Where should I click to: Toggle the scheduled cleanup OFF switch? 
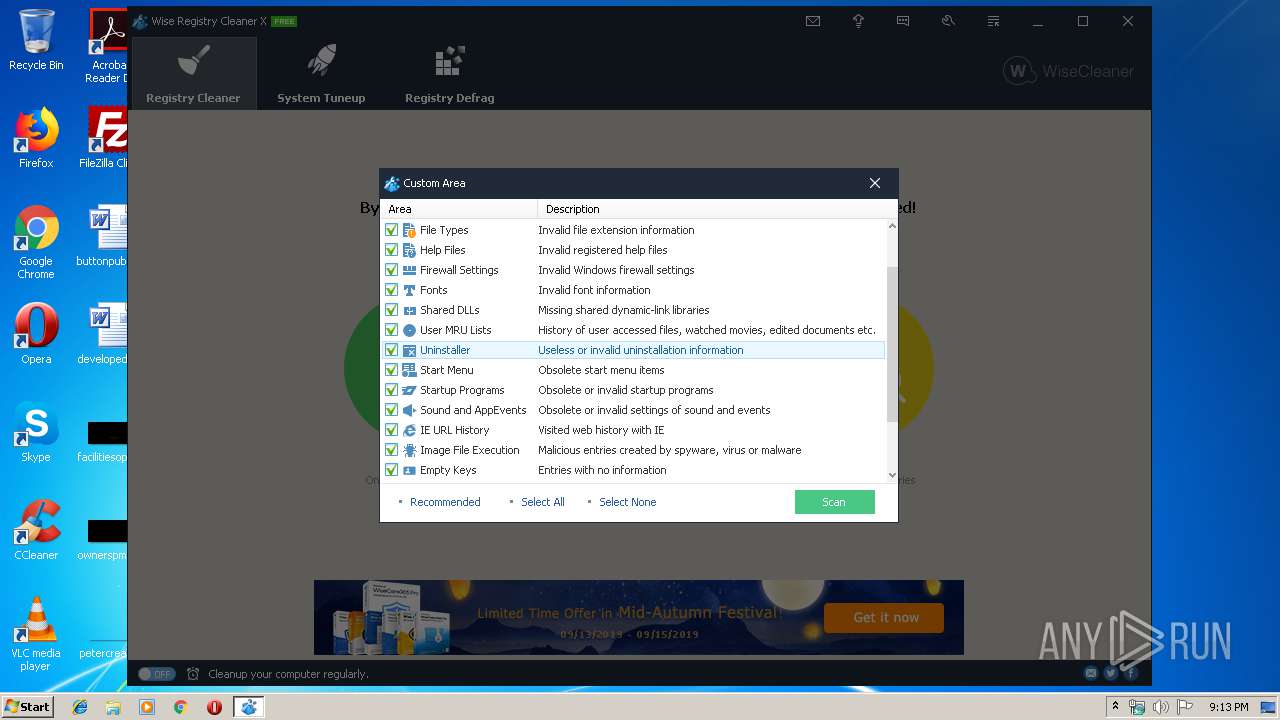tap(157, 674)
